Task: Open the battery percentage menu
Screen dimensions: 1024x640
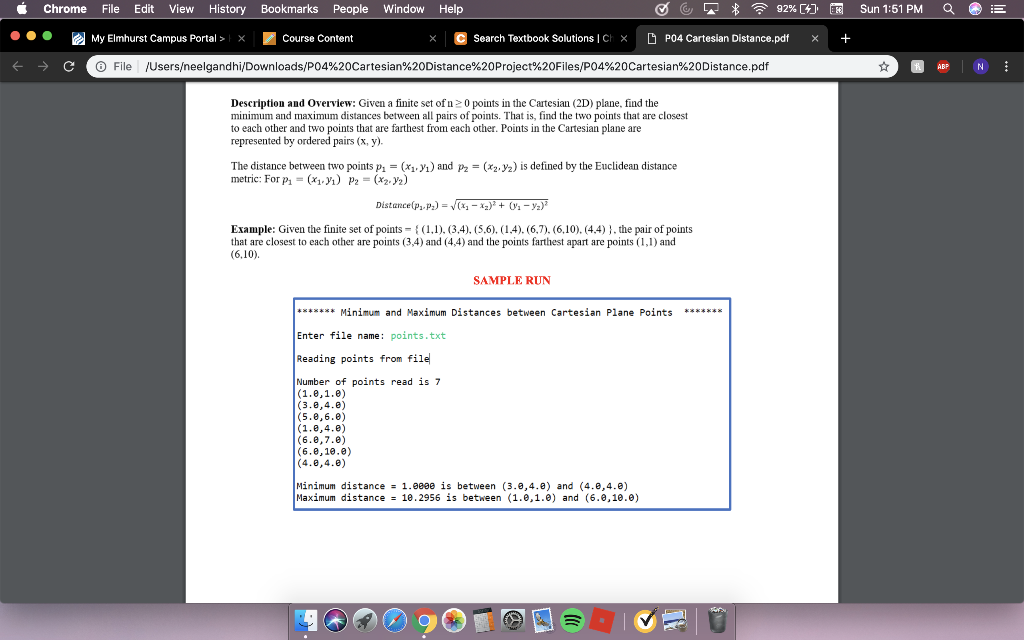Action: coord(793,9)
